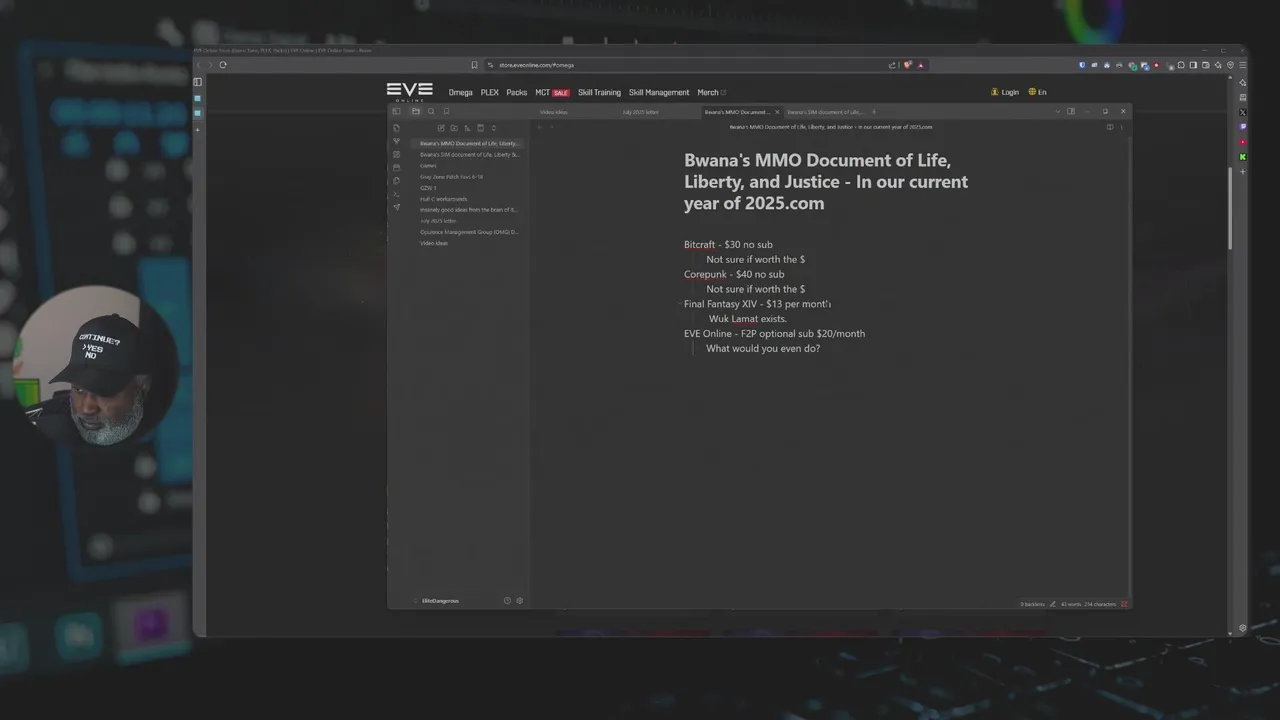Click the quick switcher ribbon icon
Image resolution: width=1280 pixels, height=720 pixels.
coord(396,128)
